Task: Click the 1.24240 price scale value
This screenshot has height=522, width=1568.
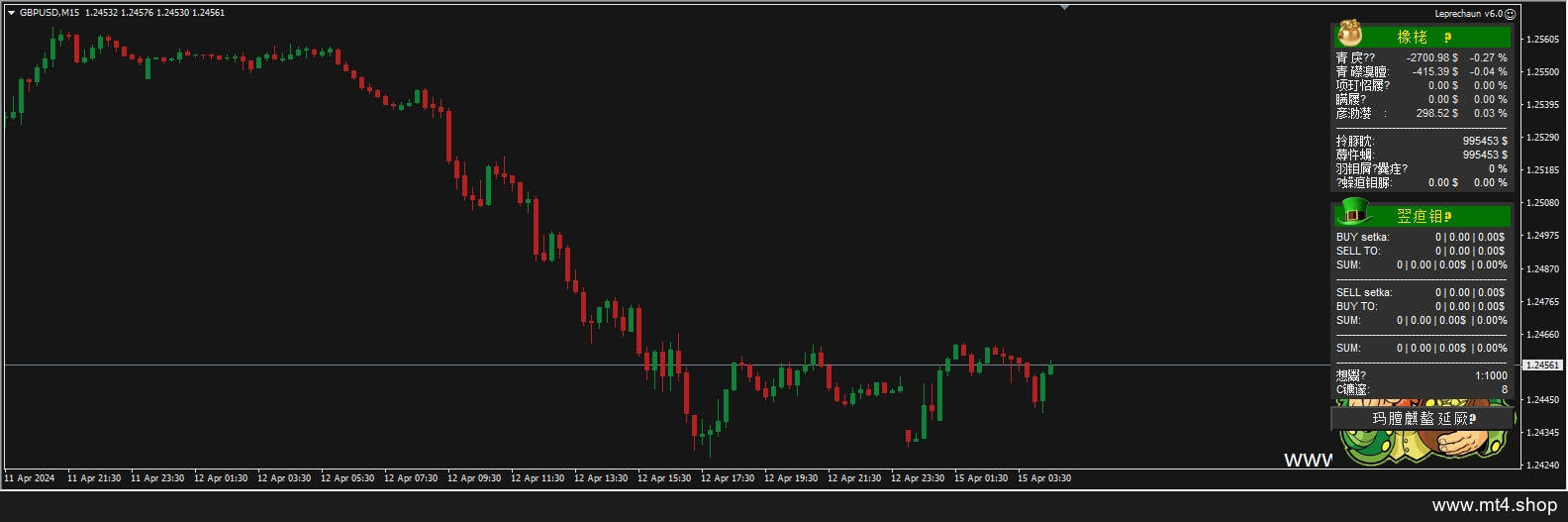Action: coord(1542,466)
